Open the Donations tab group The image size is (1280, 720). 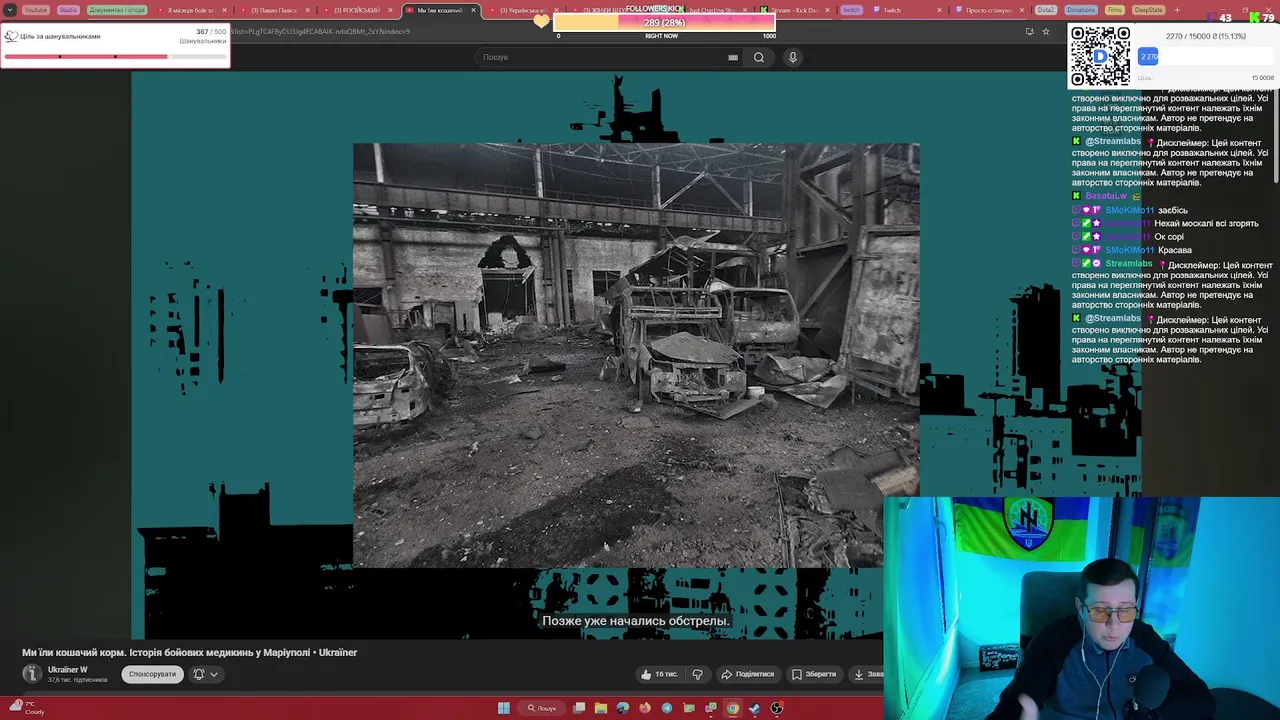pyautogui.click(x=1081, y=10)
